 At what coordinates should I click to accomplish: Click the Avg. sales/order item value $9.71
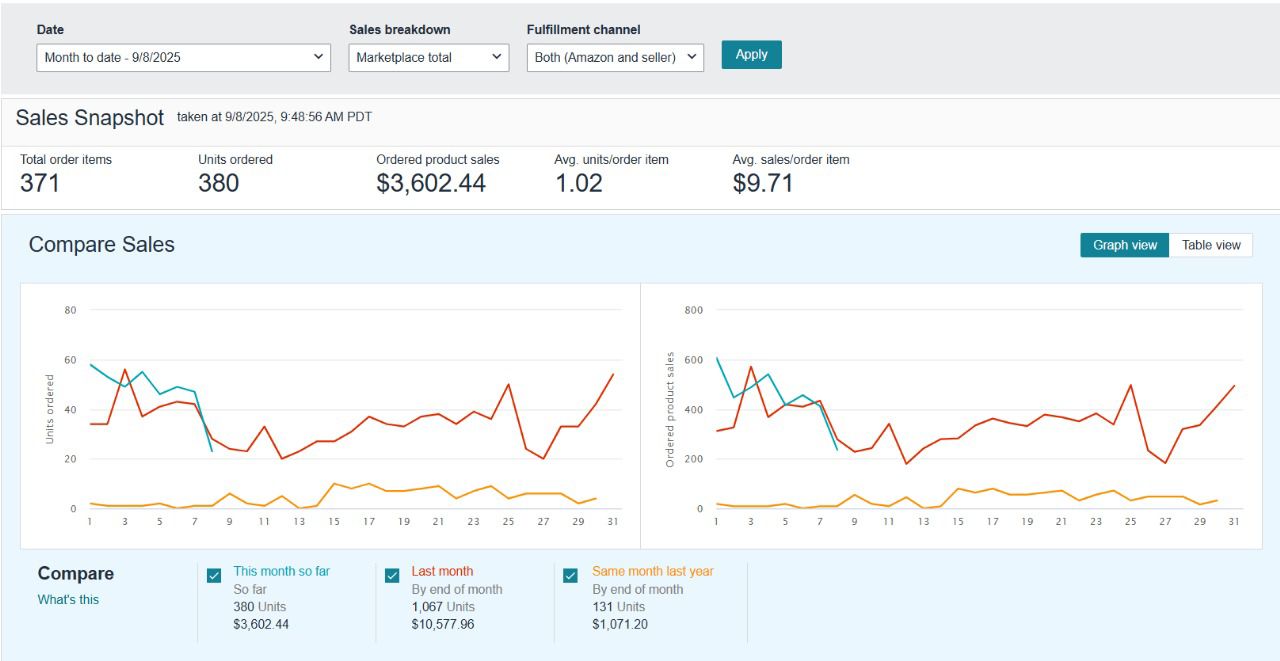(762, 183)
